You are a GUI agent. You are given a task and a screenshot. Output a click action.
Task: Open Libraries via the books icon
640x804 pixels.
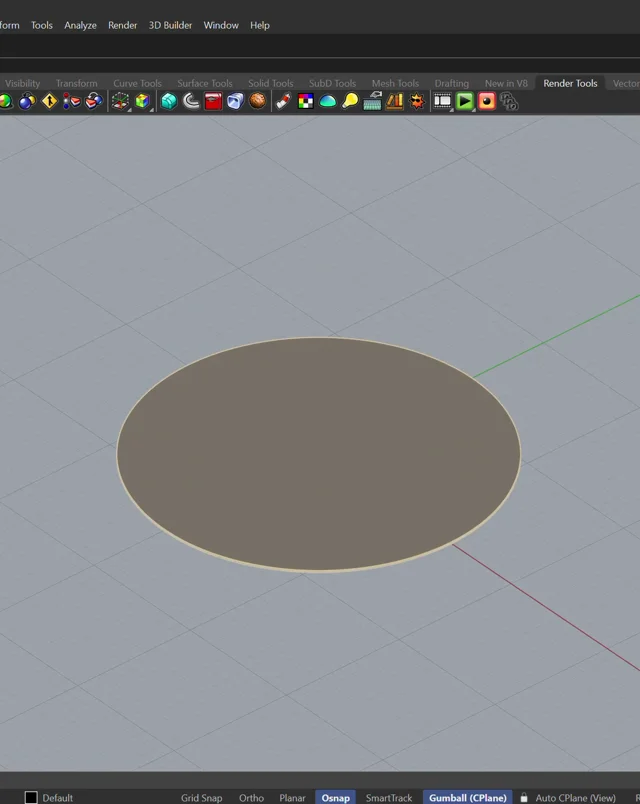[x=394, y=102]
